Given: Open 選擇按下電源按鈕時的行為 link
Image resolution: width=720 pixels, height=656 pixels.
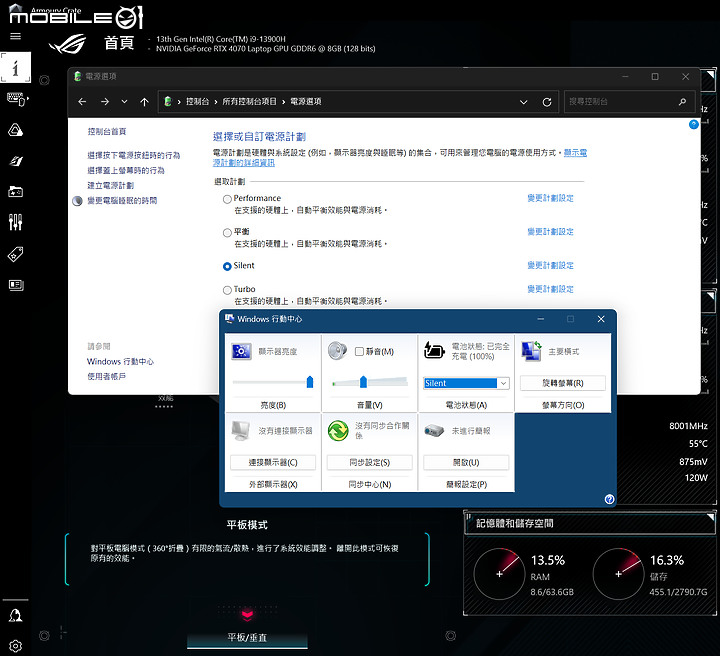Looking at the screenshot, I should point(134,156).
